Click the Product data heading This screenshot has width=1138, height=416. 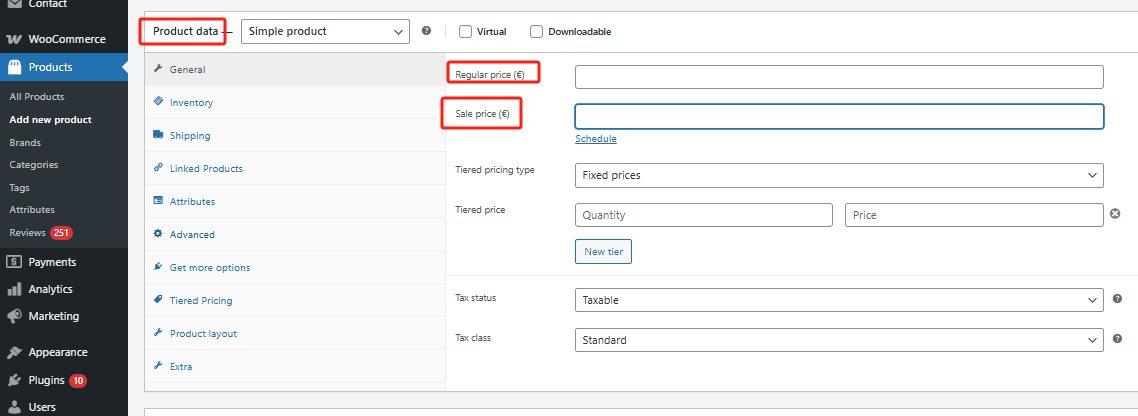[x=185, y=31]
